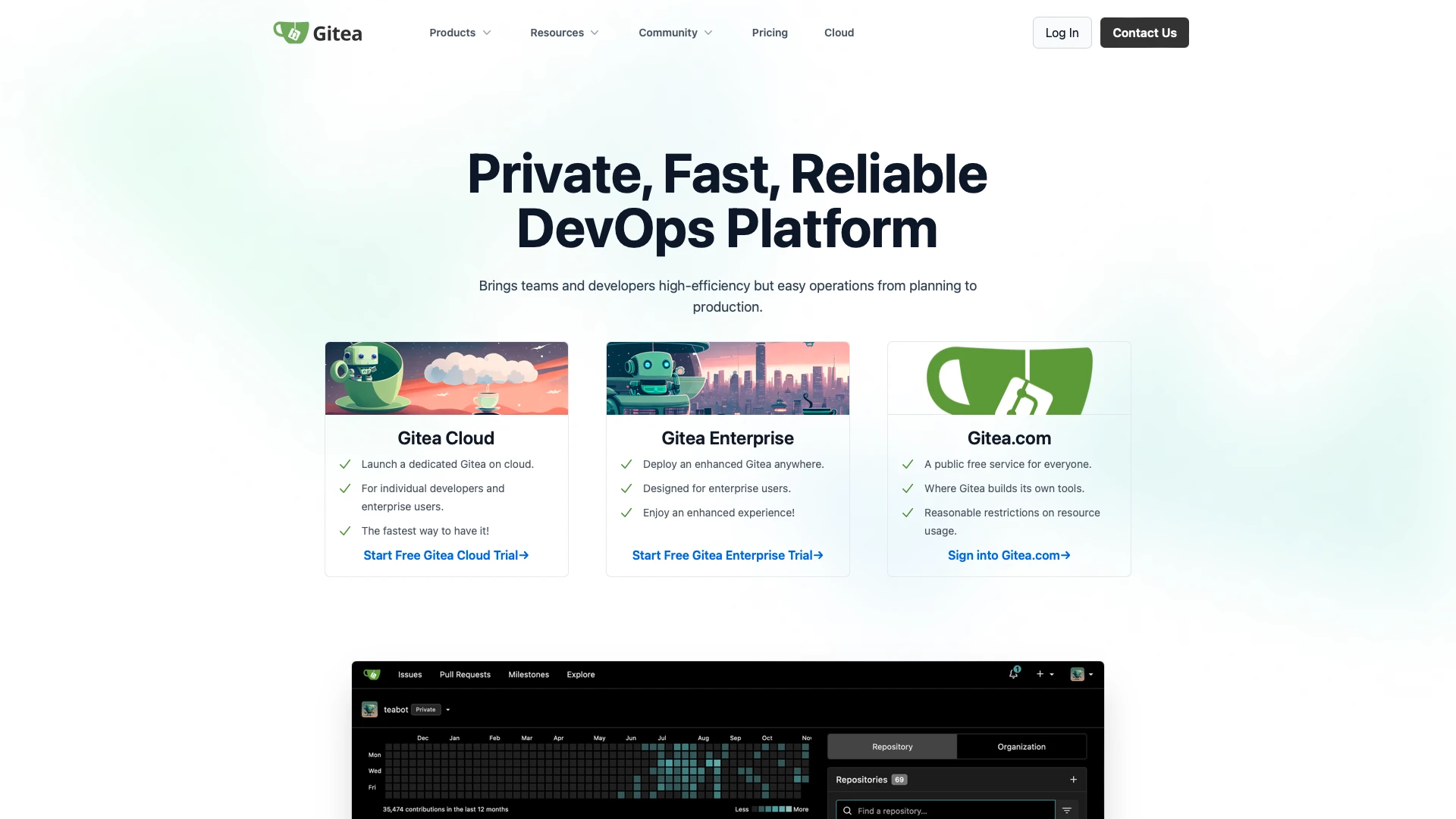
Task: Click the filter icon next to repository search
Action: (x=1066, y=811)
